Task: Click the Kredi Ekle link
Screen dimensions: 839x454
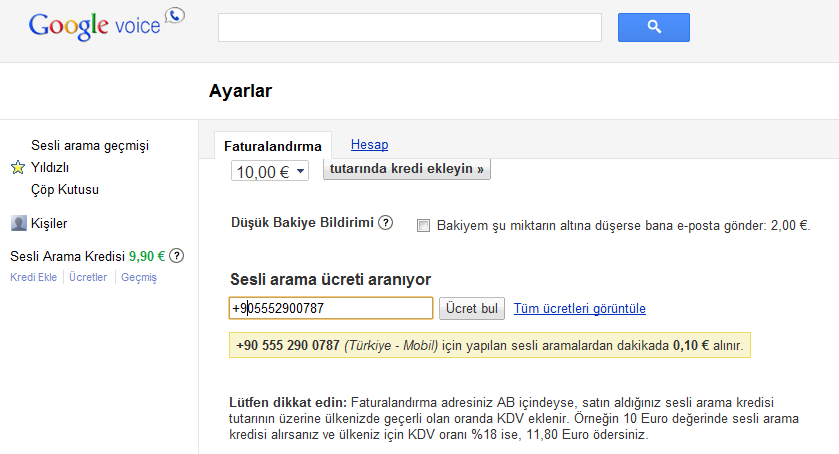Action: point(33,277)
